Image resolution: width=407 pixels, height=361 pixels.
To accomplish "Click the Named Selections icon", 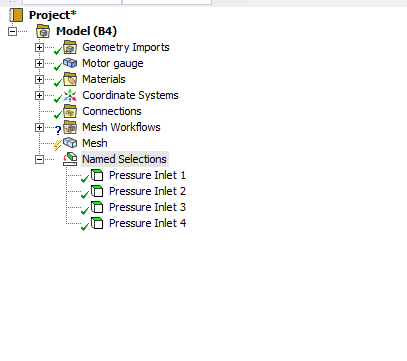I will click(70, 159).
